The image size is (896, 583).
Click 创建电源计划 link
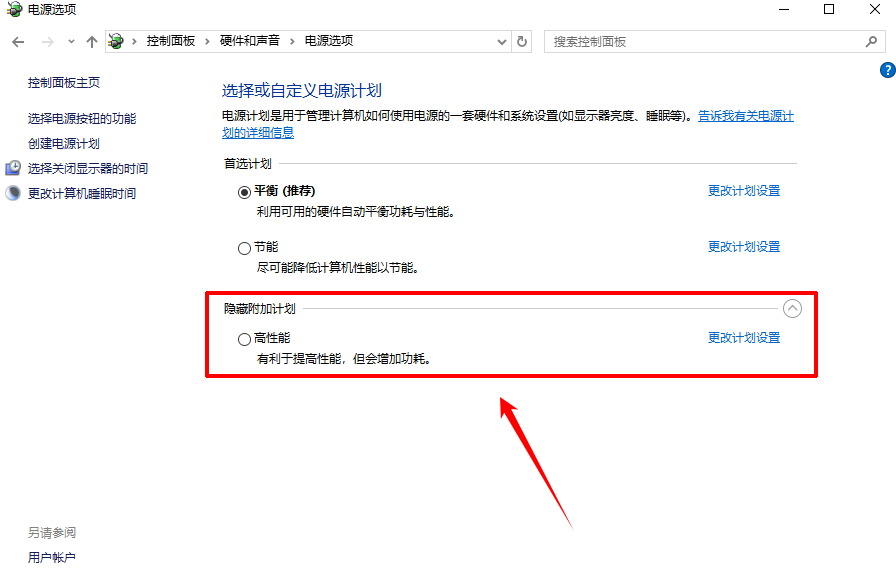point(64,143)
